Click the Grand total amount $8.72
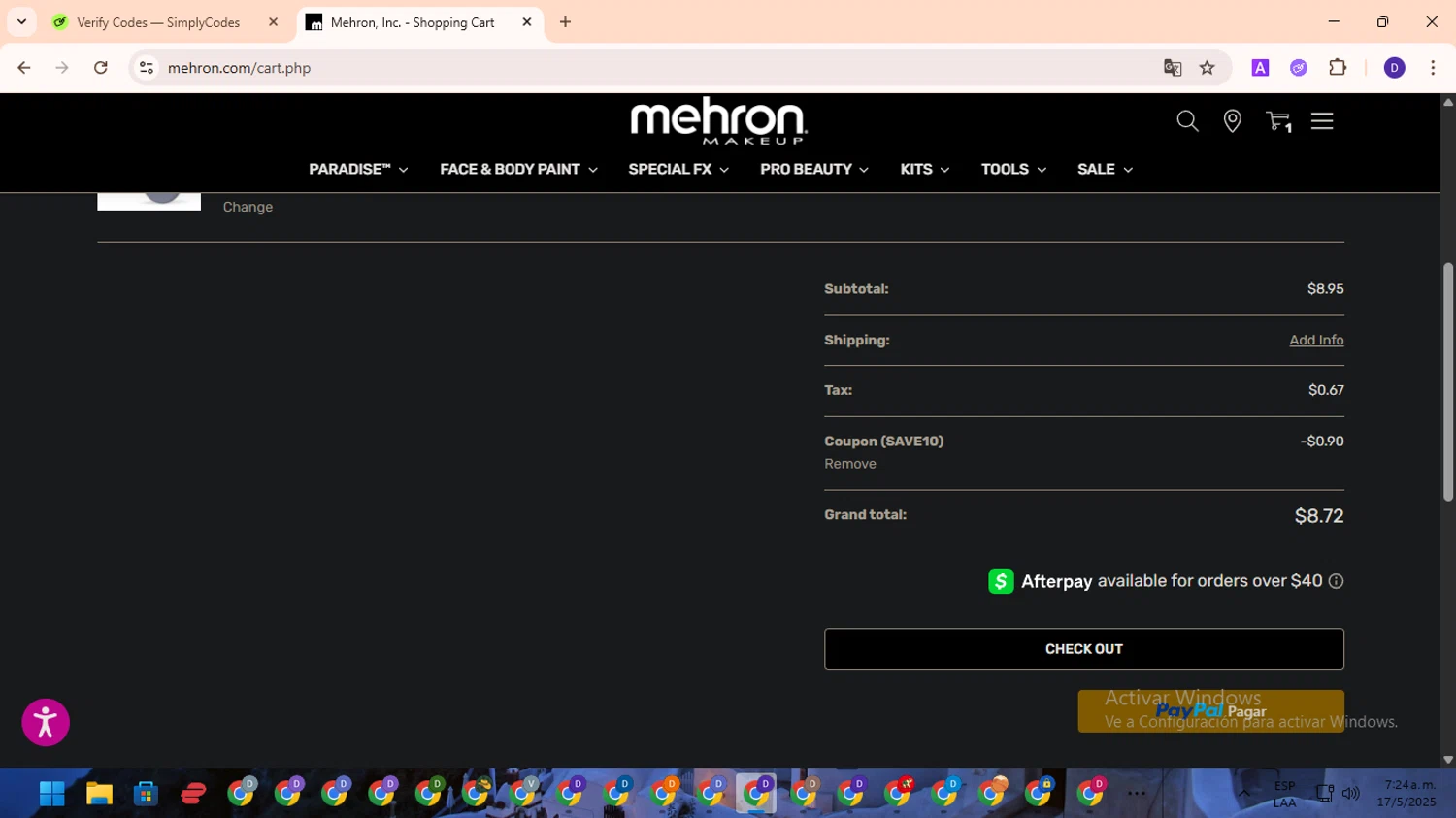The image size is (1456, 818). [x=1319, y=516]
